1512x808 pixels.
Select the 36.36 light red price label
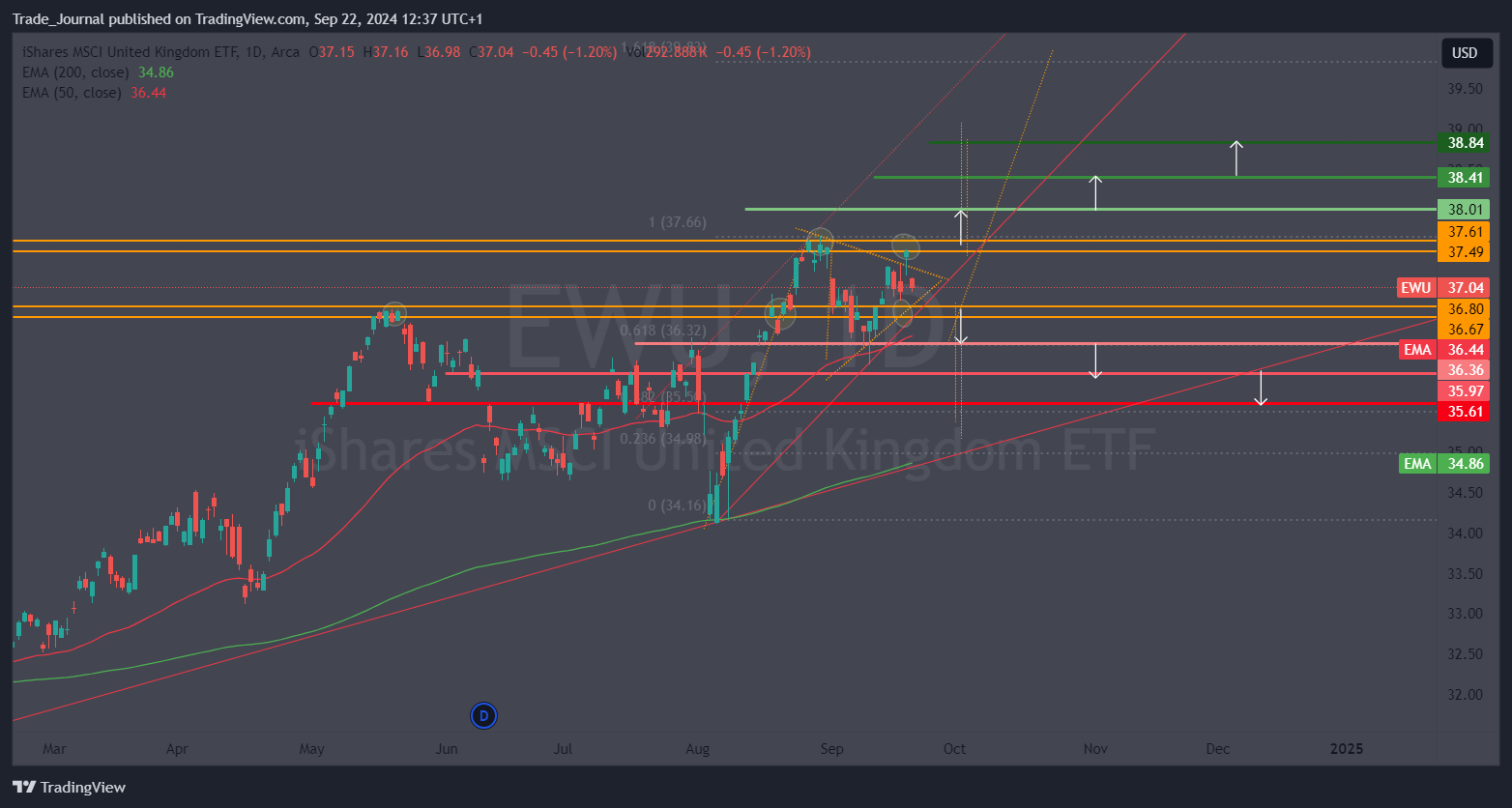[1465, 370]
